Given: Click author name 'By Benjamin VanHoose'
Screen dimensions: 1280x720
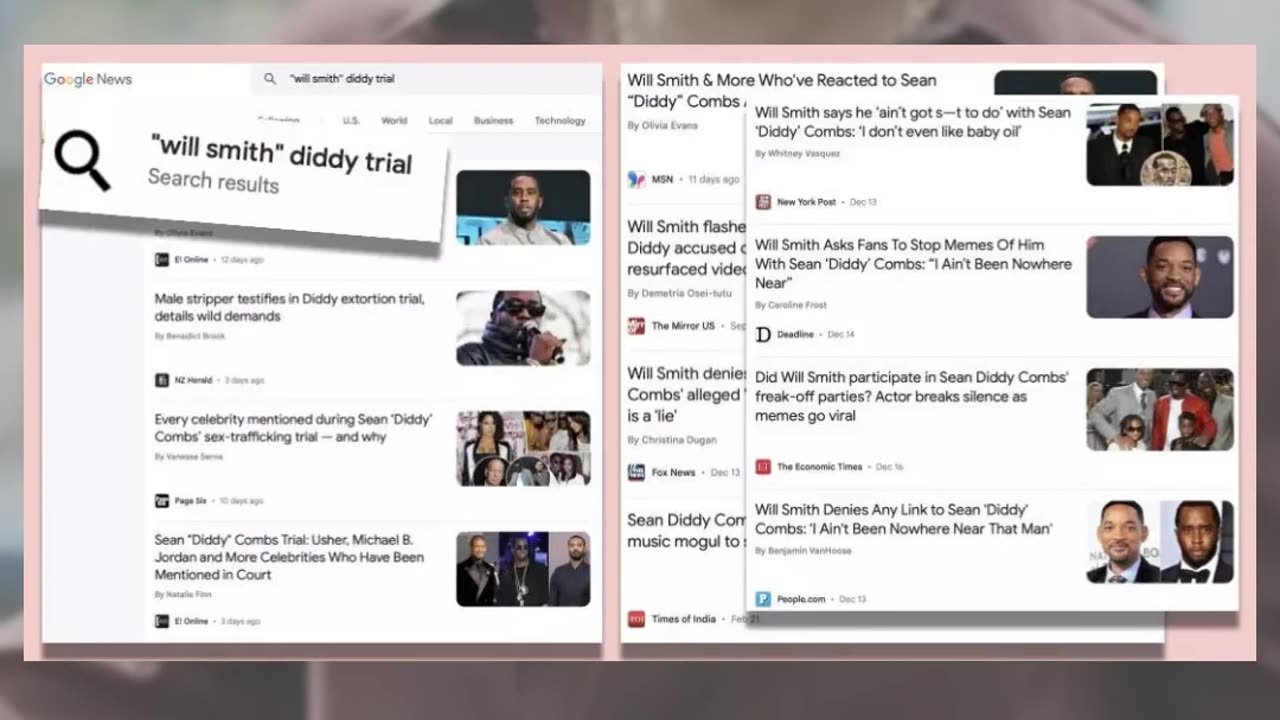Looking at the screenshot, I should click(803, 551).
